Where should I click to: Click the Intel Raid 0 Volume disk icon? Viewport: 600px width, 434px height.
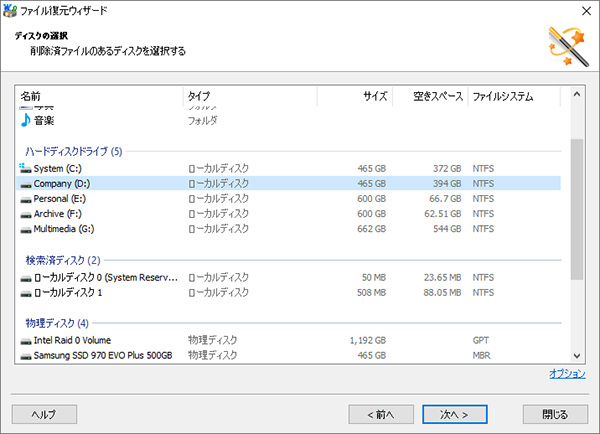click(26, 341)
